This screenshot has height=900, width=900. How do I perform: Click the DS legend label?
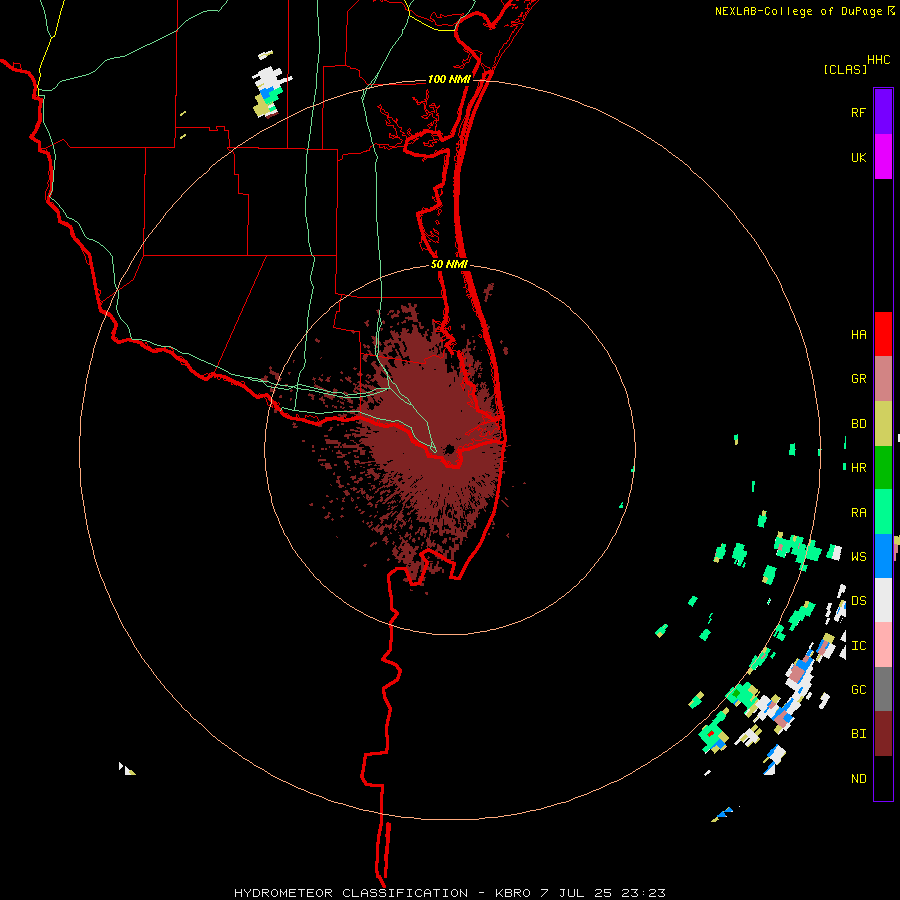858,600
